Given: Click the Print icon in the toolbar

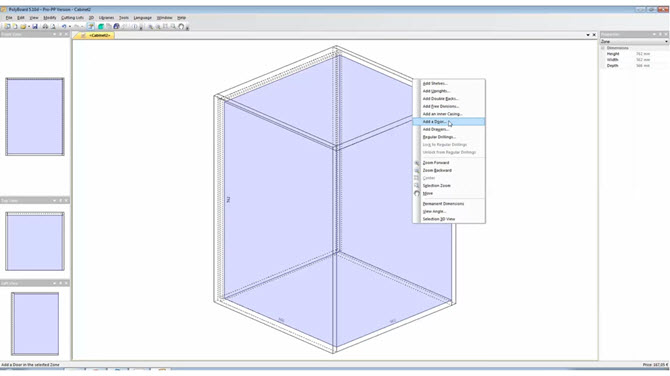Looking at the screenshot, I should point(45,26).
